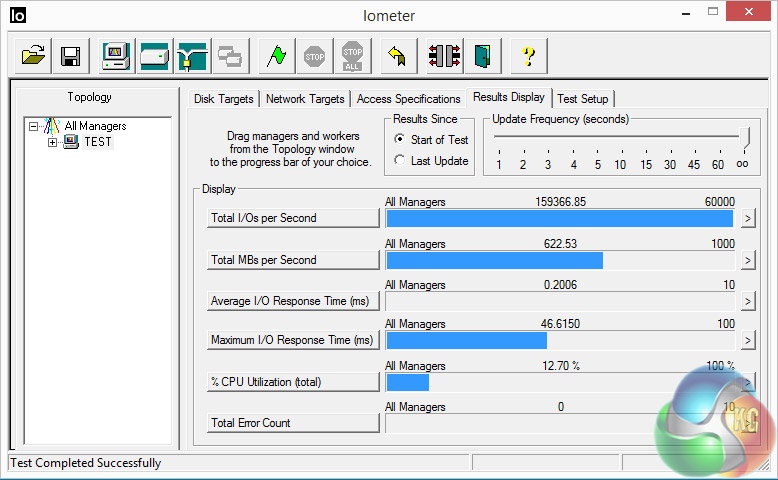The image size is (778, 480).
Task: Select Start of Test radio button
Action: tap(399, 139)
